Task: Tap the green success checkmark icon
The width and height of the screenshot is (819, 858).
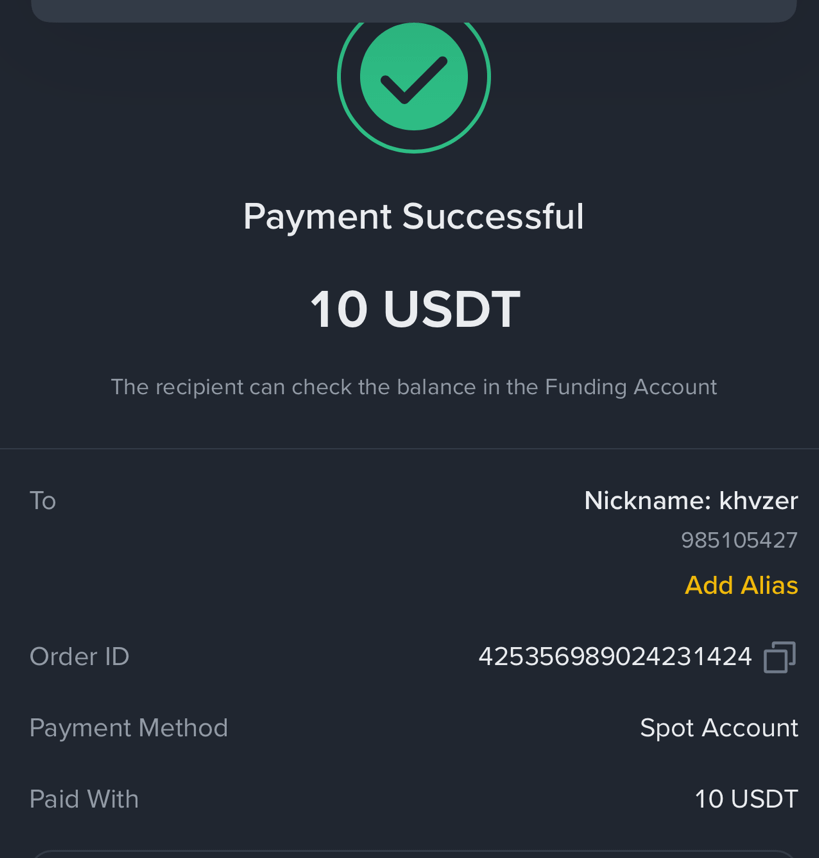Action: pyautogui.click(x=414, y=77)
